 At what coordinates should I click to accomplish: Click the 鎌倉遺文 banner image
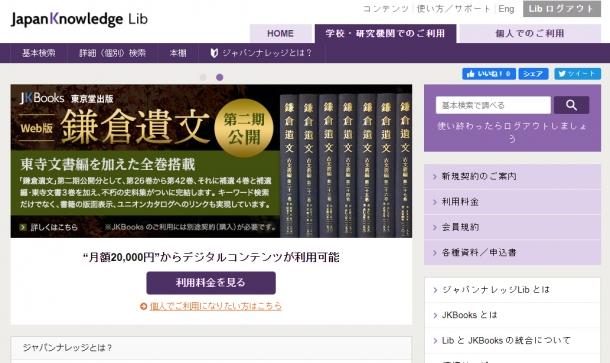[x=211, y=161]
